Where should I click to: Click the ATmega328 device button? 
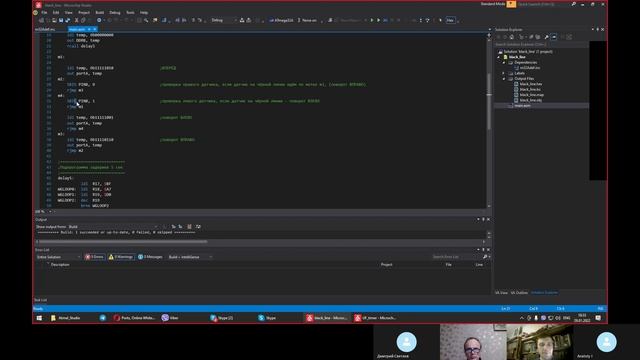pyautogui.click(x=282, y=20)
